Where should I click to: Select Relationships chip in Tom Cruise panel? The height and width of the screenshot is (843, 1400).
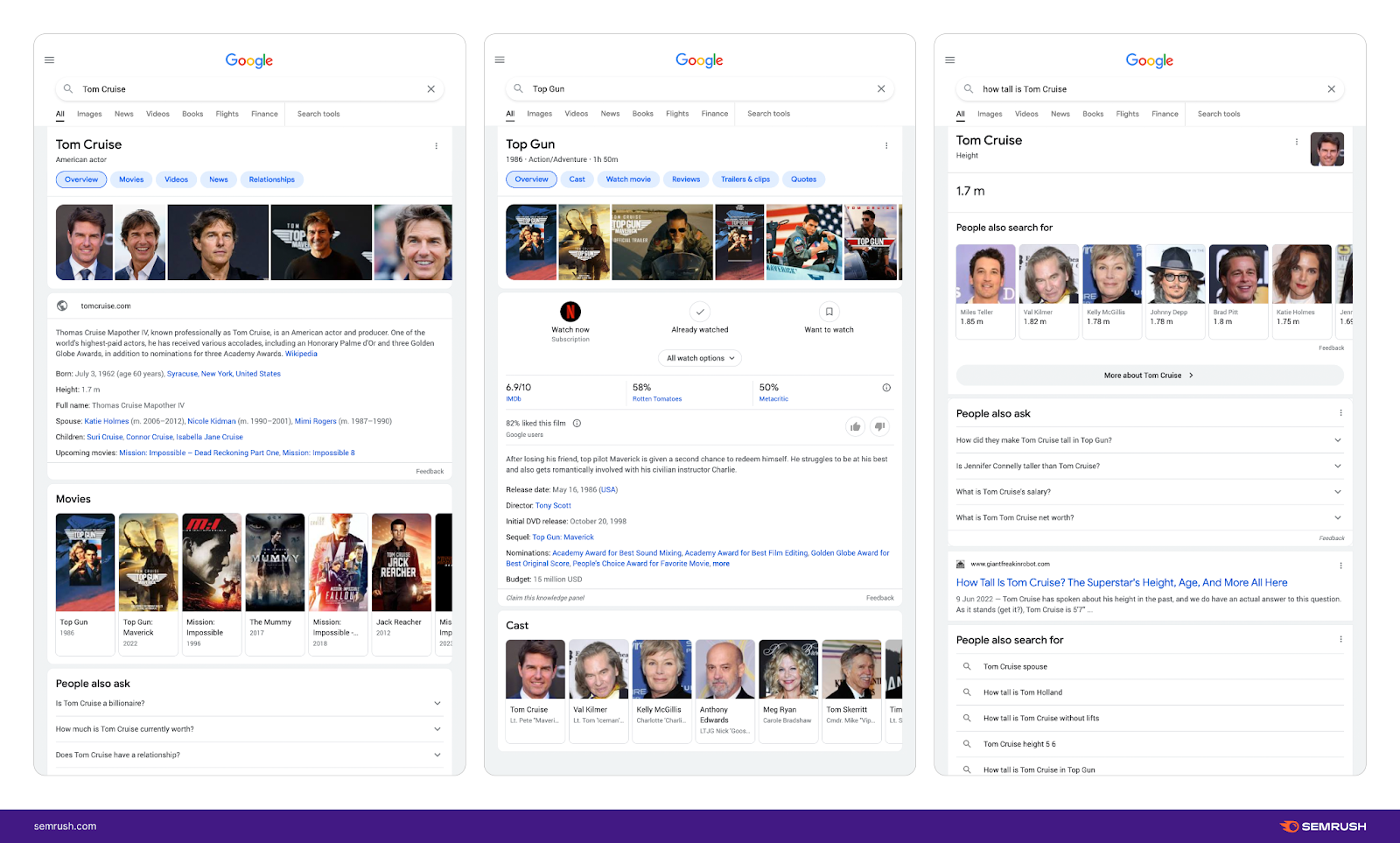point(271,179)
